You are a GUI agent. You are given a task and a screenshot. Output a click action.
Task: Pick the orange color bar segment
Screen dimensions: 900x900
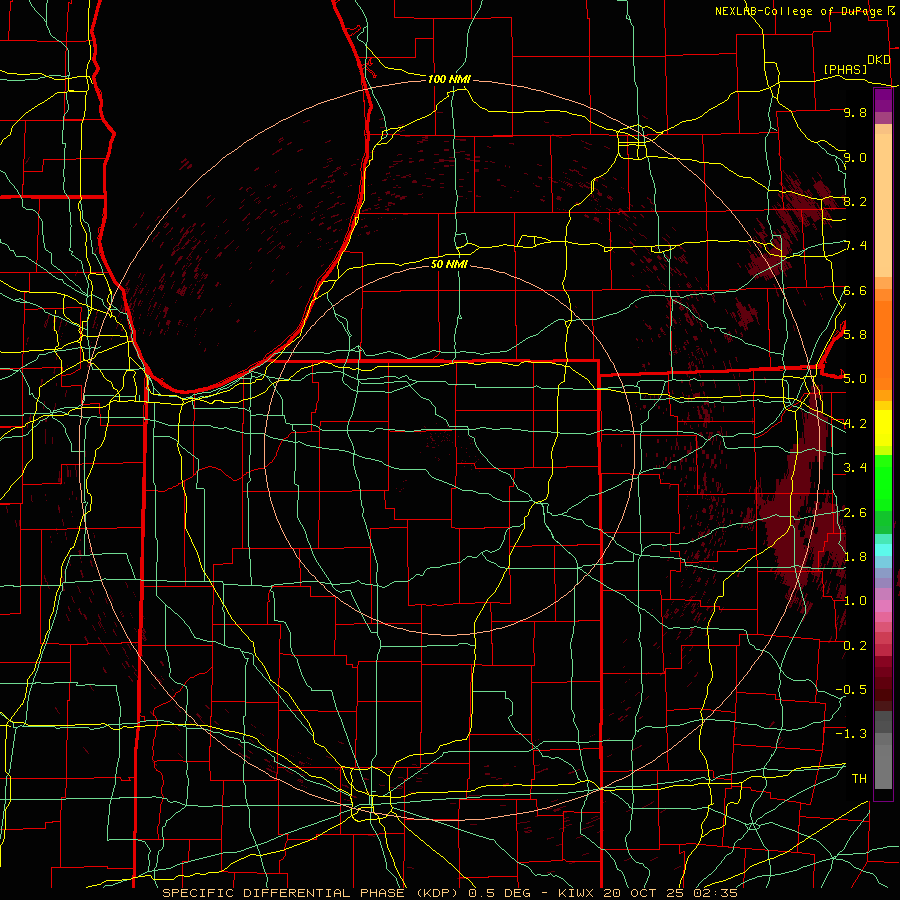883,344
